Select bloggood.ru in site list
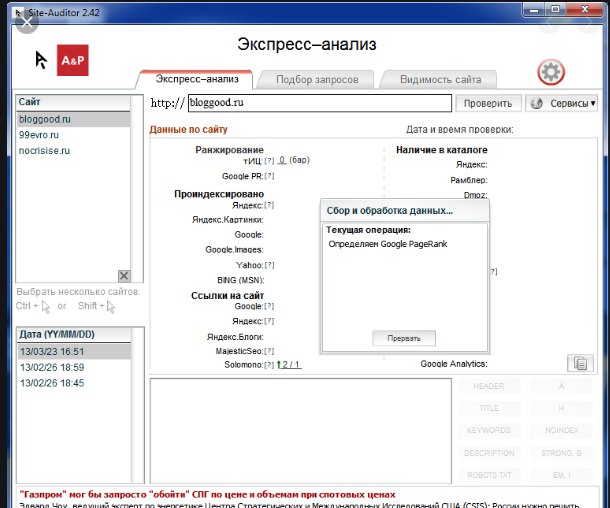610x508 pixels. click(74, 119)
